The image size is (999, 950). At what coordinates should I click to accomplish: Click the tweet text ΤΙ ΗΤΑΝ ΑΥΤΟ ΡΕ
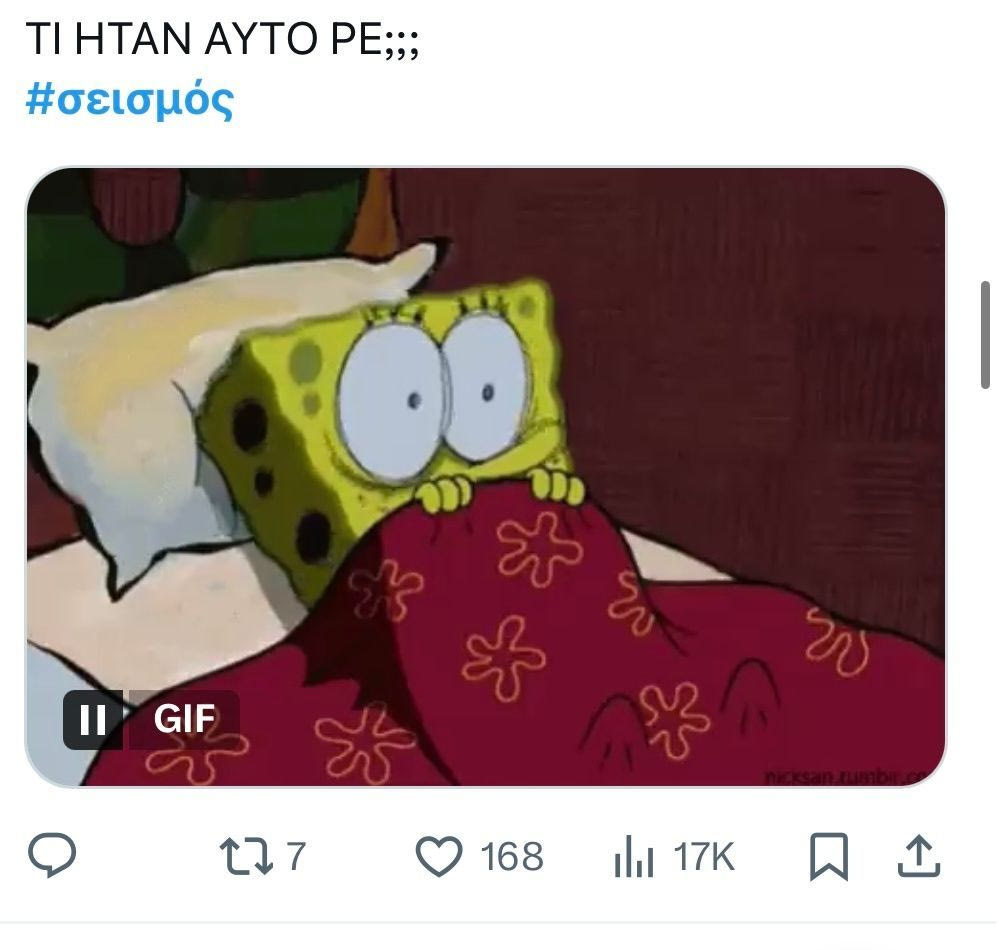point(221,42)
